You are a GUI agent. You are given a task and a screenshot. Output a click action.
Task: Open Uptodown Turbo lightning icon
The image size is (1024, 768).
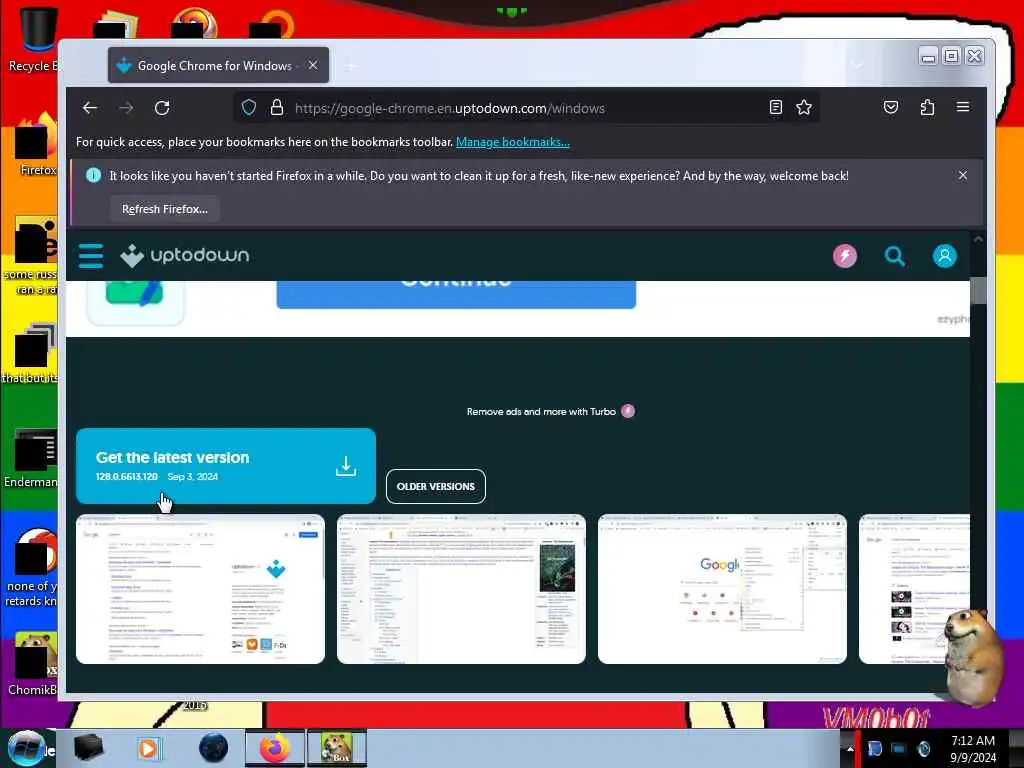(844, 256)
